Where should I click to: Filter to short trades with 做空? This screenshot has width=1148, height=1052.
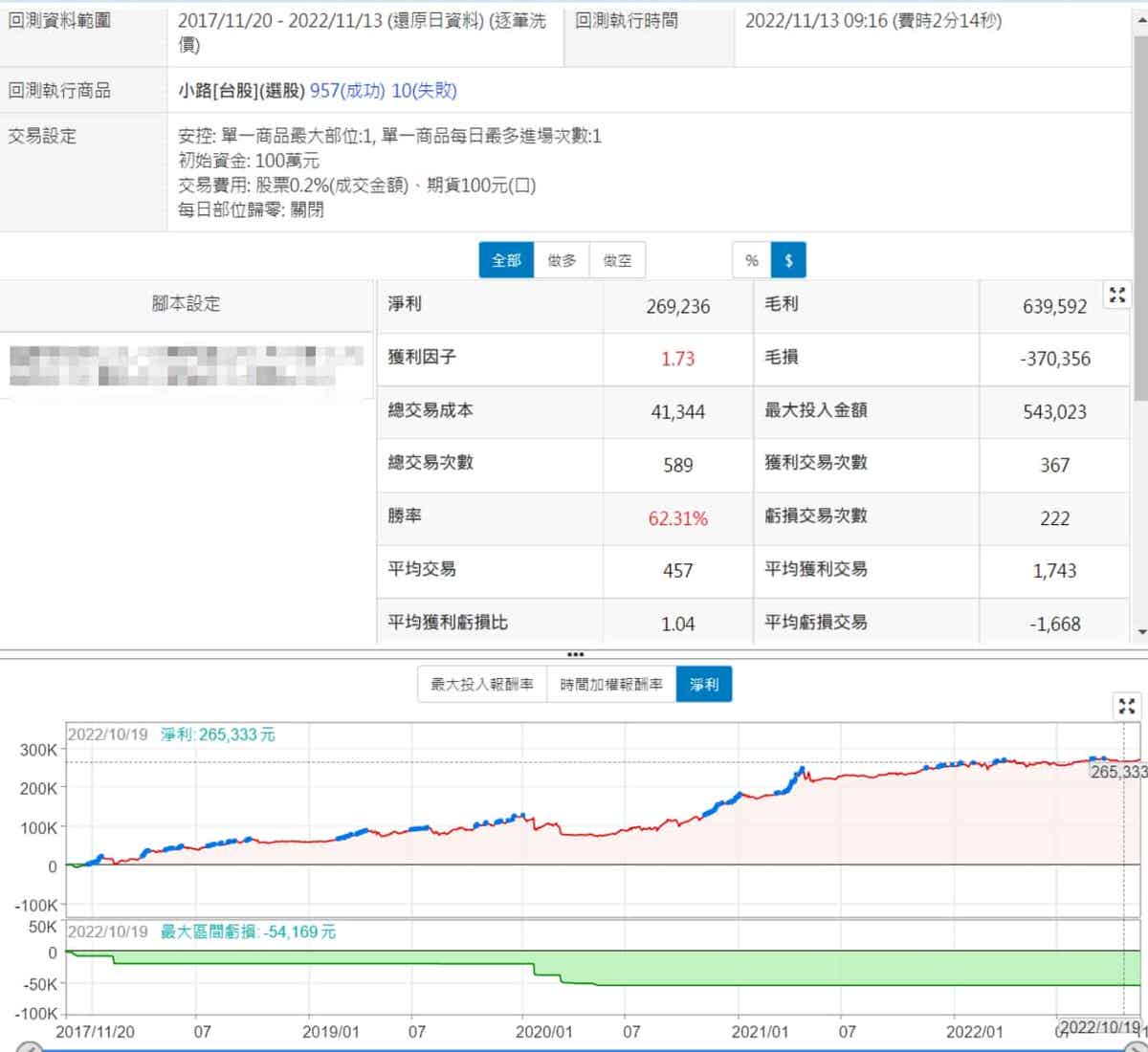click(617, 260)
